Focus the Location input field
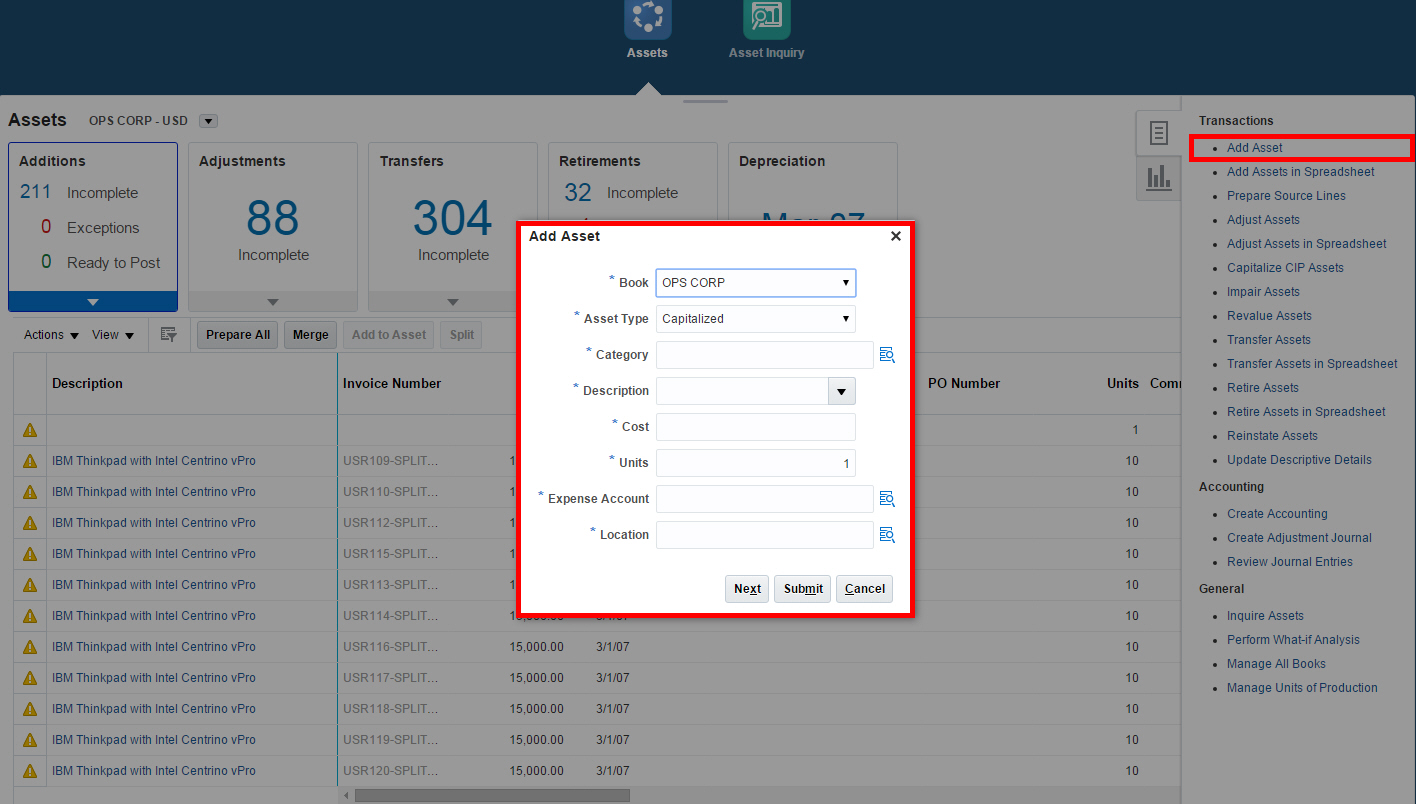Screen dimensions: 1416x804 click(x=765, y=535)
